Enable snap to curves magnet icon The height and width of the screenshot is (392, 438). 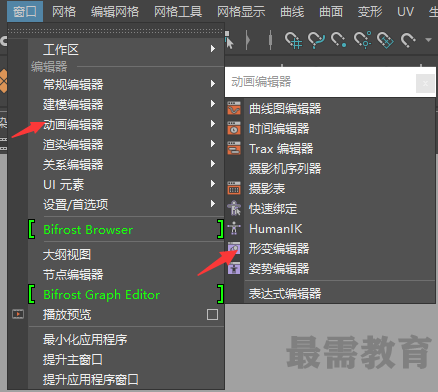click(316, 40)
